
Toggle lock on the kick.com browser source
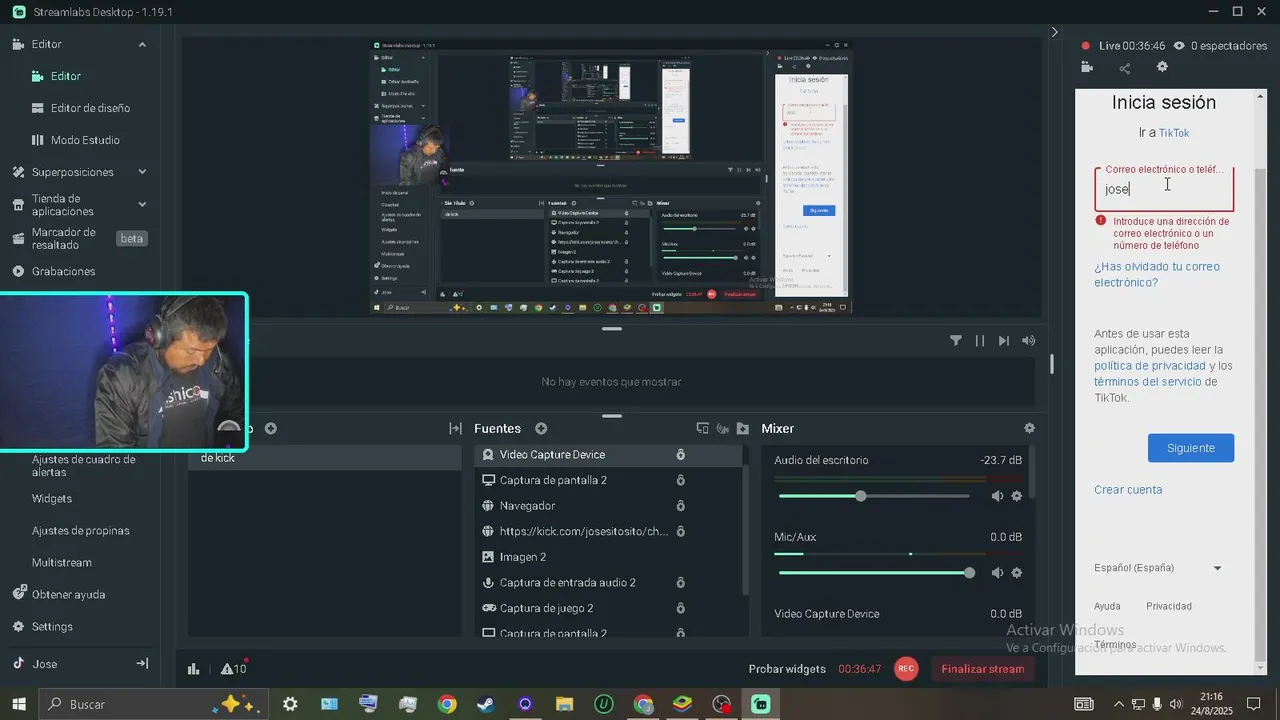click(x=680, y=531)
